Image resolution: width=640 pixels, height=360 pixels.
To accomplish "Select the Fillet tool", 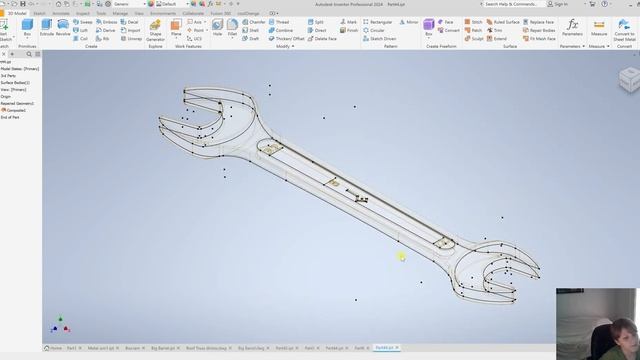I will pyautogui.click(x=232, y=28).
